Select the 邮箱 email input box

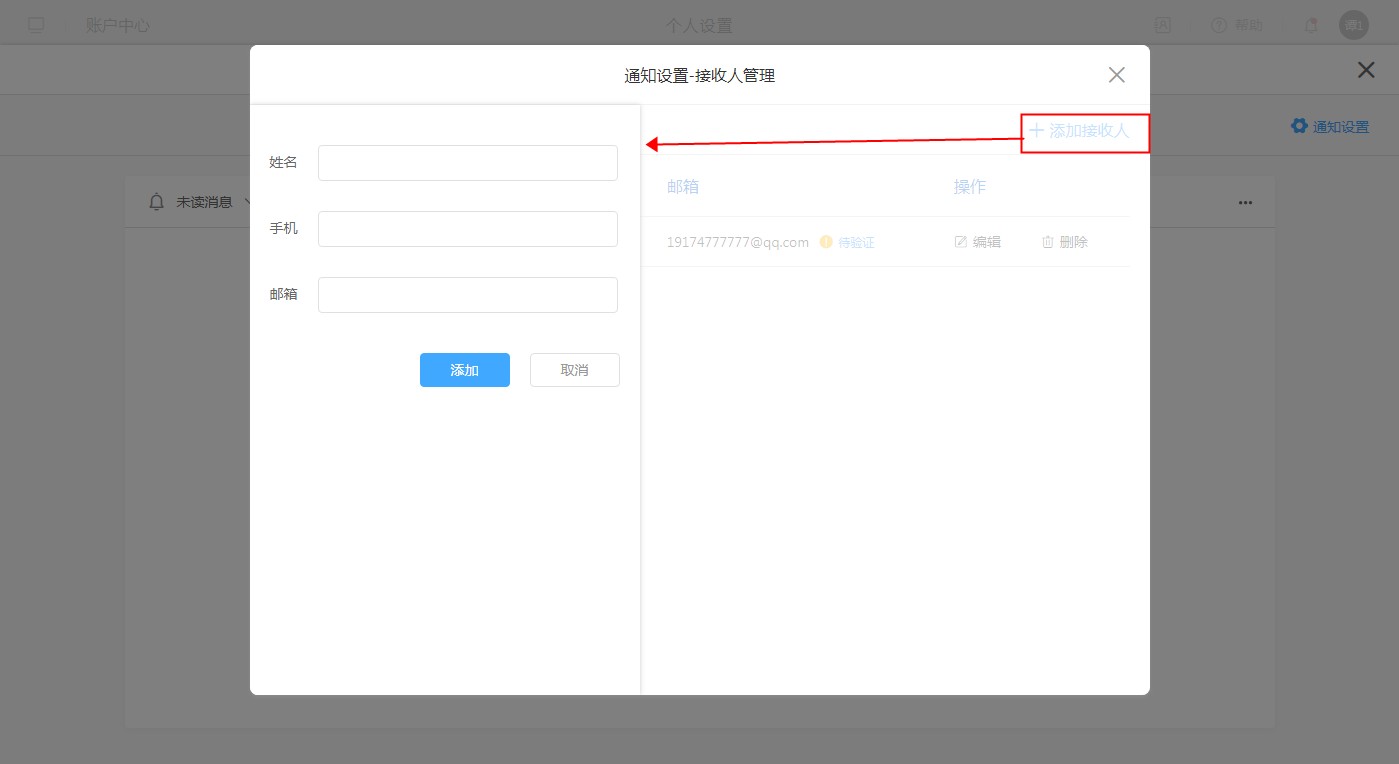coord(467,295)
